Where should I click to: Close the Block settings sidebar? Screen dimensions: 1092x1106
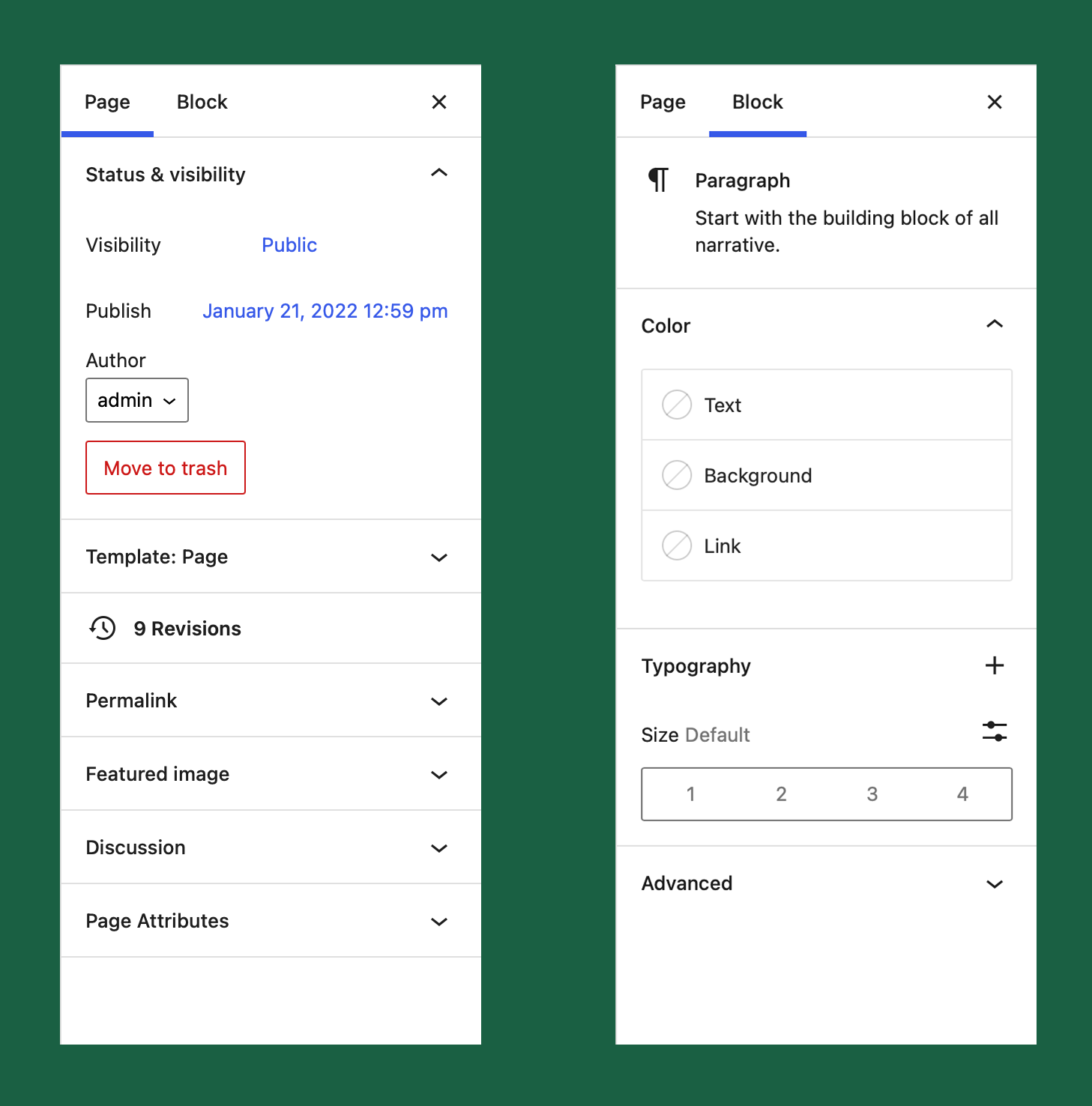pos(995,102)
